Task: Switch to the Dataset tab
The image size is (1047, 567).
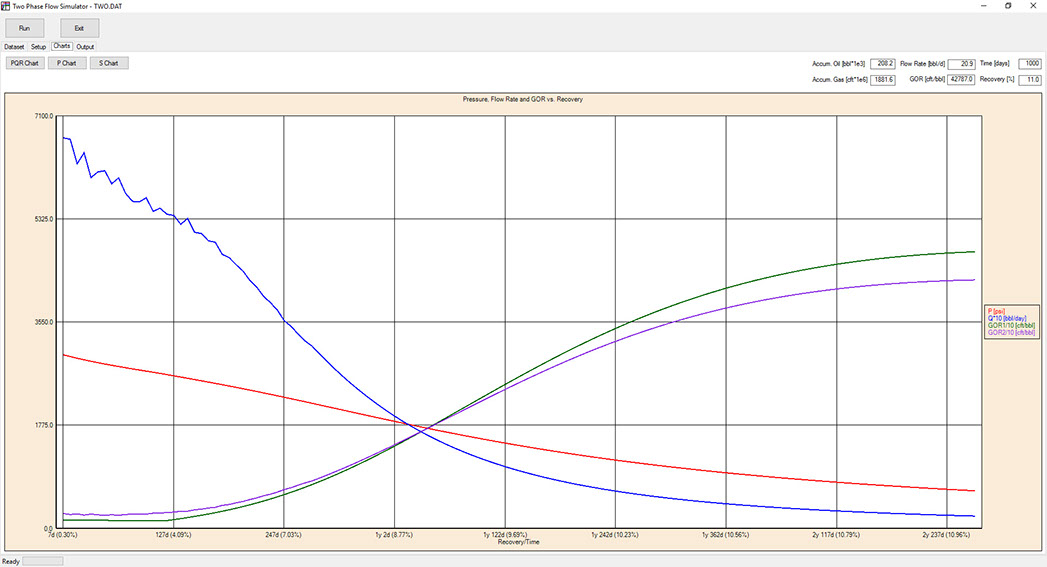Action: 14,46
